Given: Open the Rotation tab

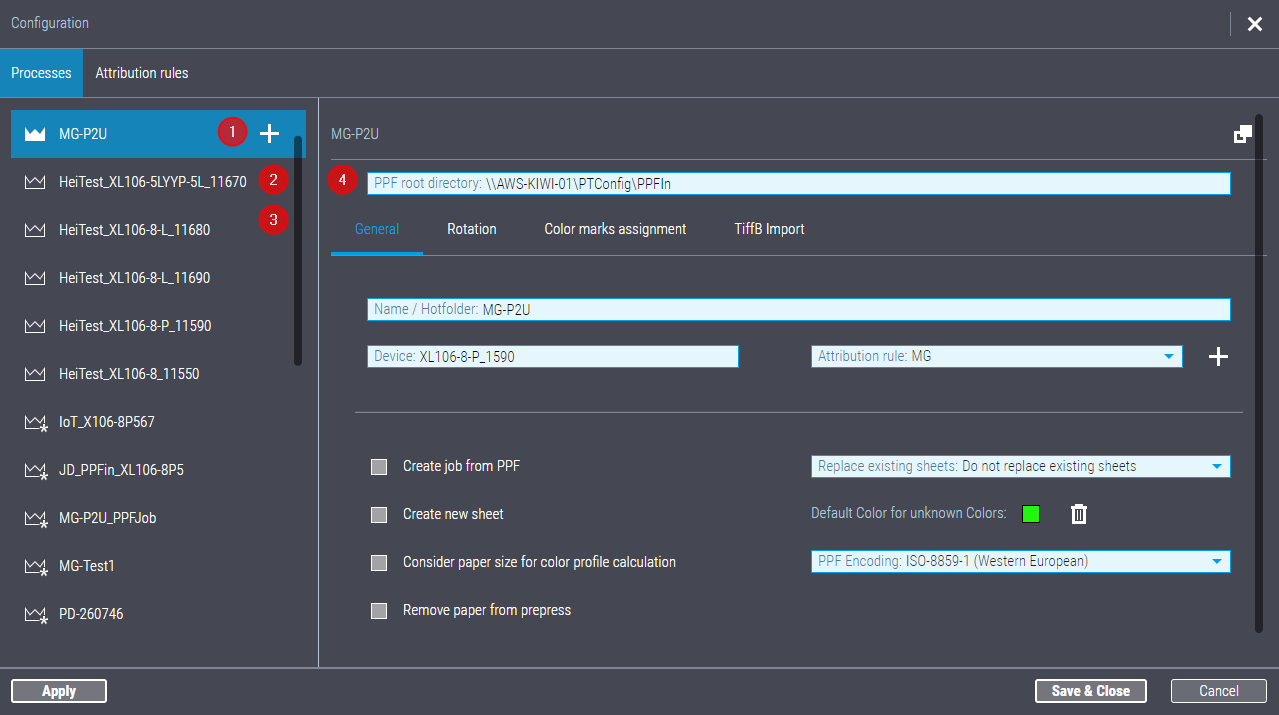Looking at the screenshot, I should point(471,229).
